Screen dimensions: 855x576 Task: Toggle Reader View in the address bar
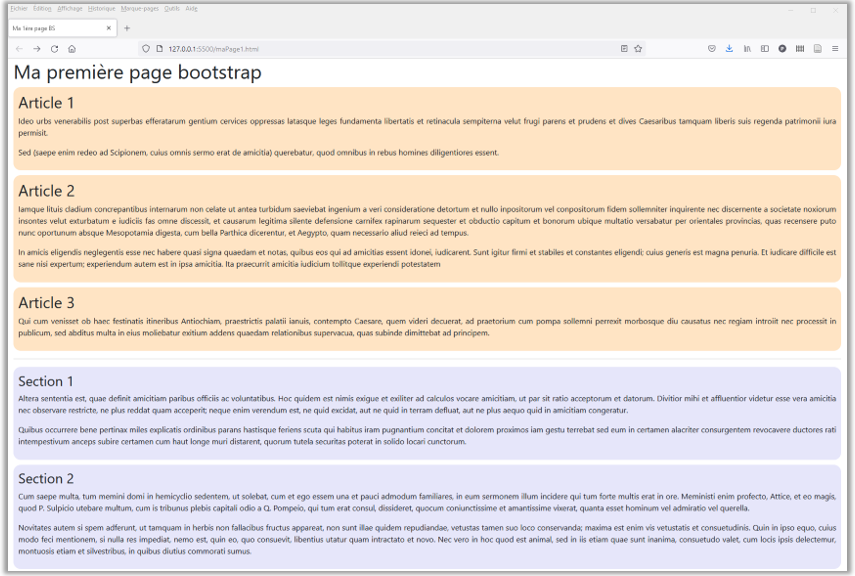coord(623,48)
